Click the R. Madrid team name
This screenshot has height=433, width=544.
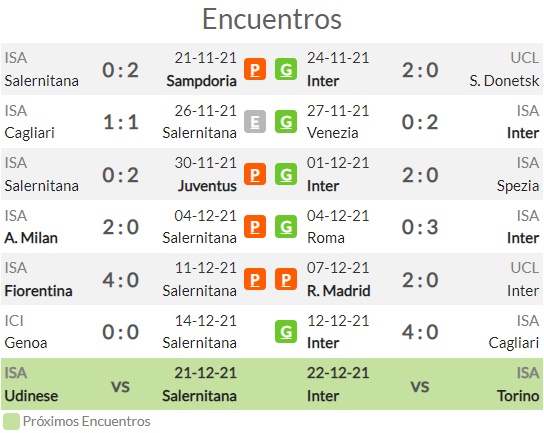tap(339, 291)
